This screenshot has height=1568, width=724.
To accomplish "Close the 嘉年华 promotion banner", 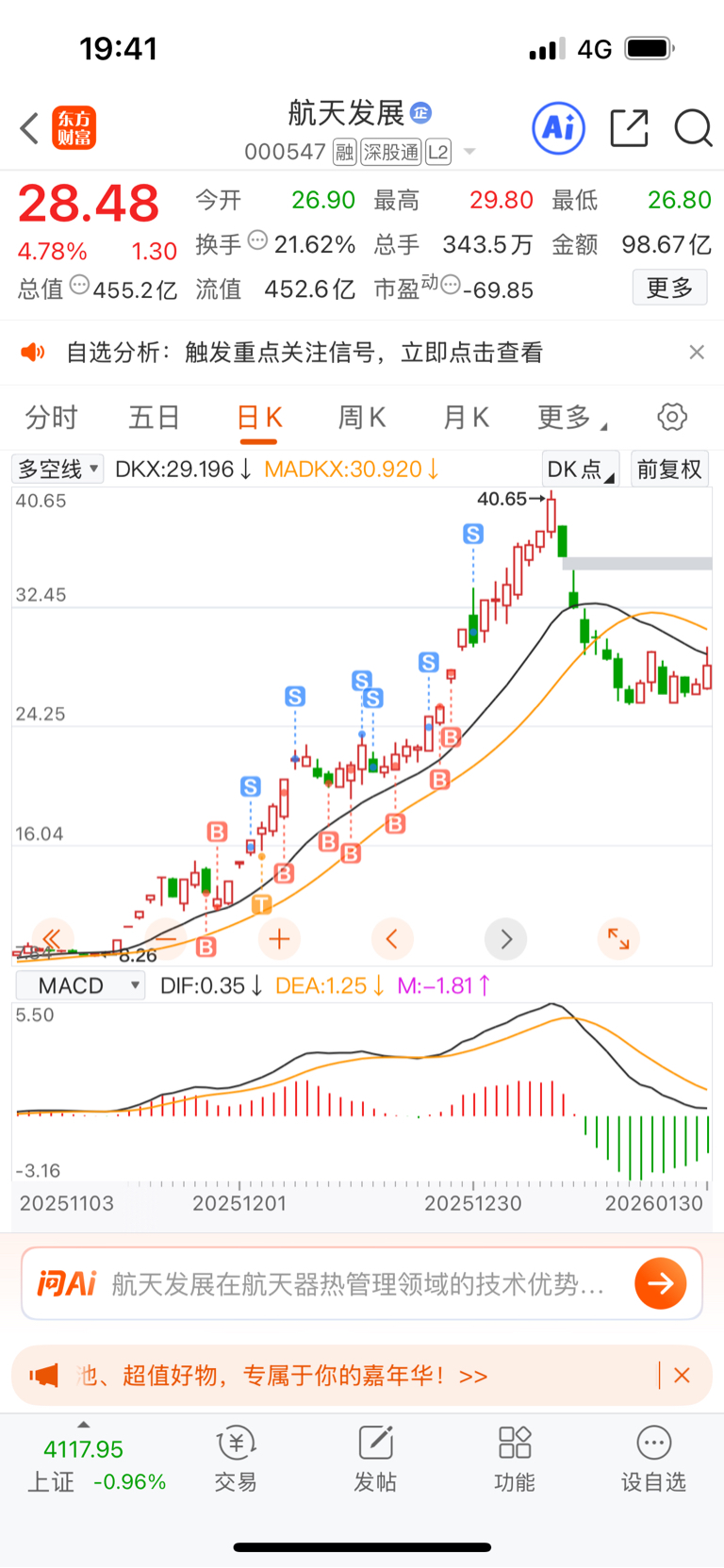I will (682, 1376).
